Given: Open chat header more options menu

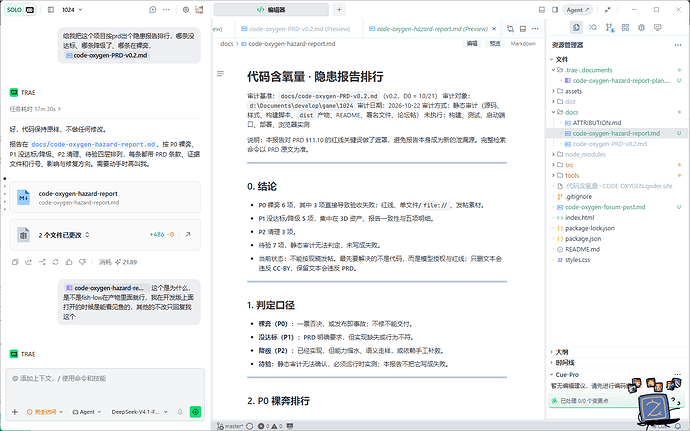Looking at the screenshot, I should tap(166, 9).
